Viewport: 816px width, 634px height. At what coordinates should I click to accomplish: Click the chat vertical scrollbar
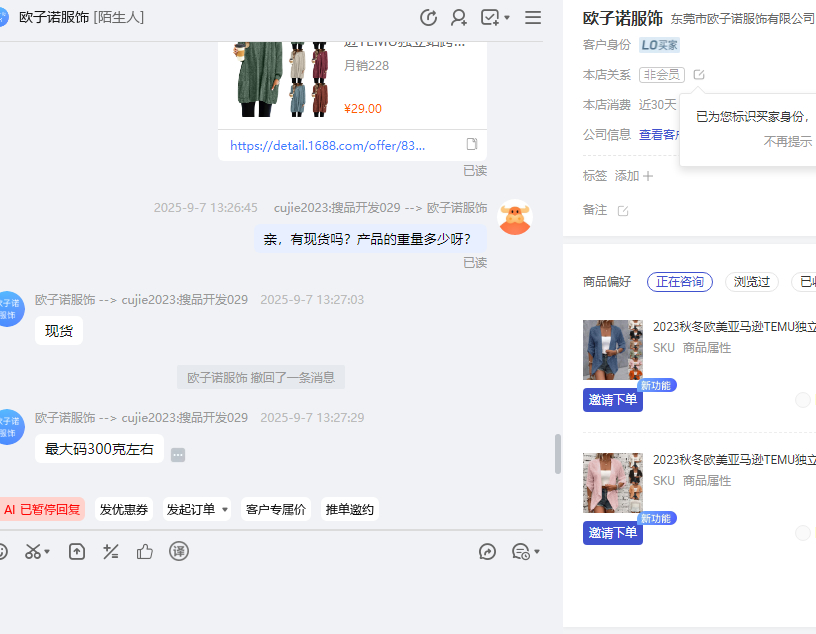click(x=558, y=453)
